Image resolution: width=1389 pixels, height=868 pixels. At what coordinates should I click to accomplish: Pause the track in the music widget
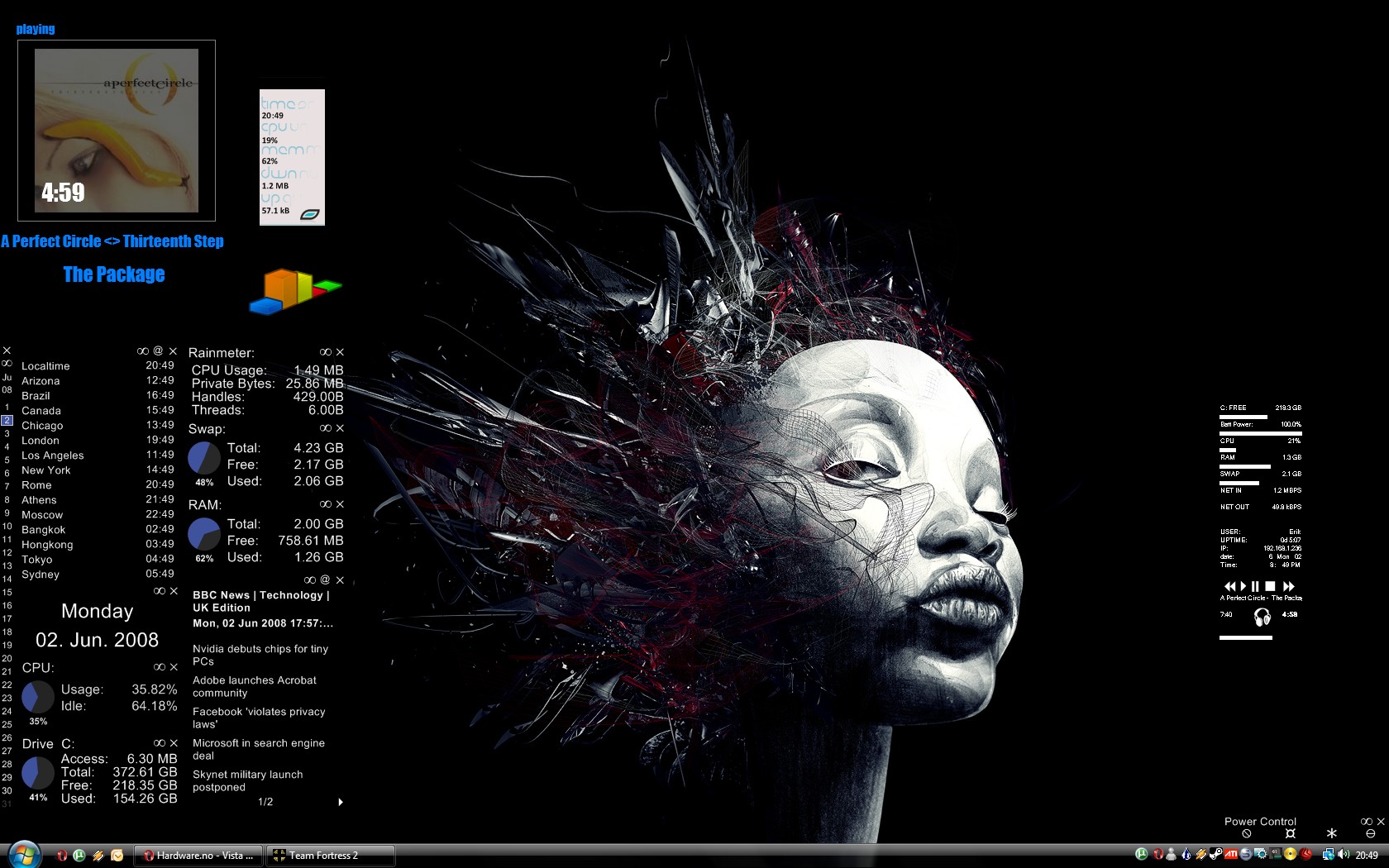1255,586
